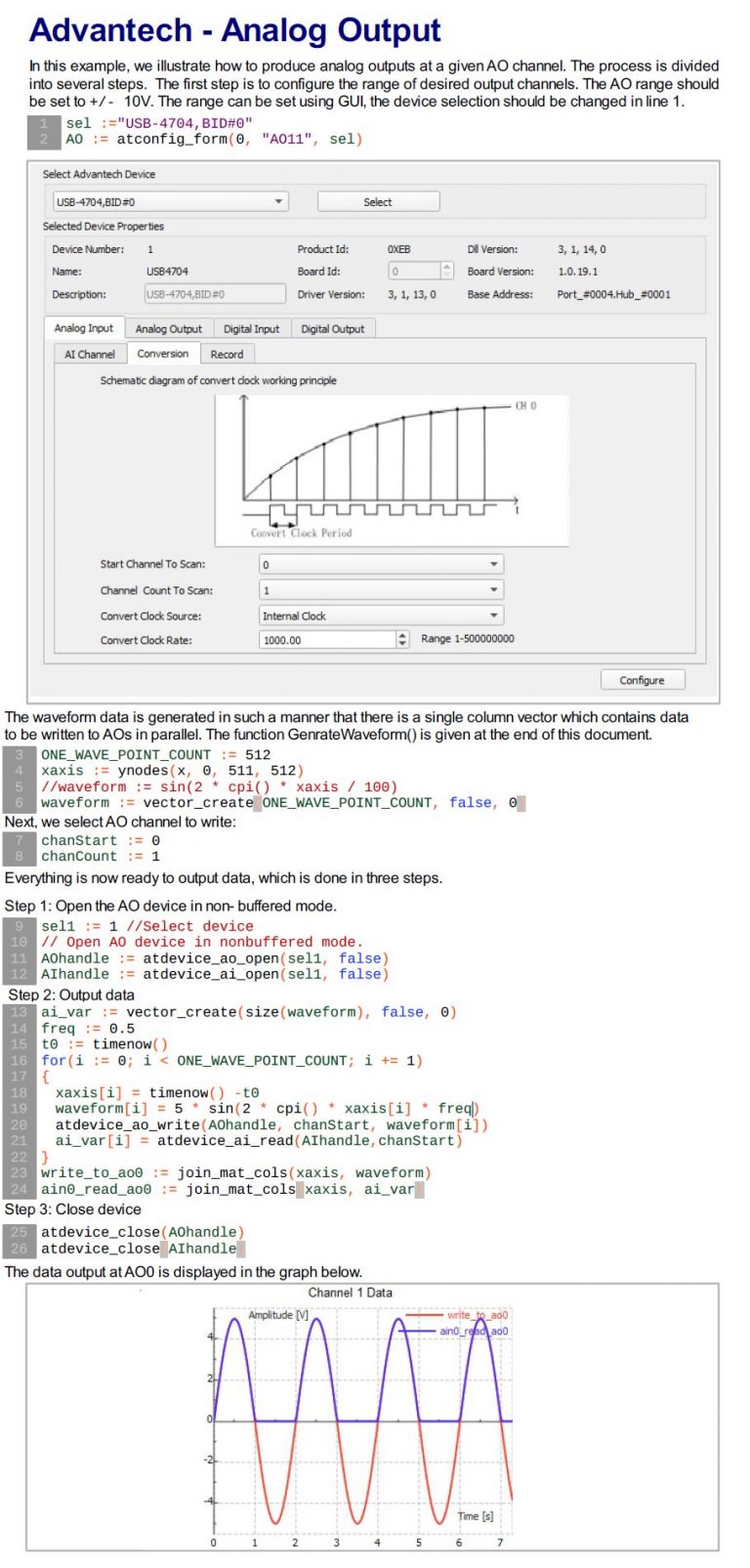This screenshot has width=750, height=1568.
Task: Open the Record sub-tab
Action: (227, 355)
